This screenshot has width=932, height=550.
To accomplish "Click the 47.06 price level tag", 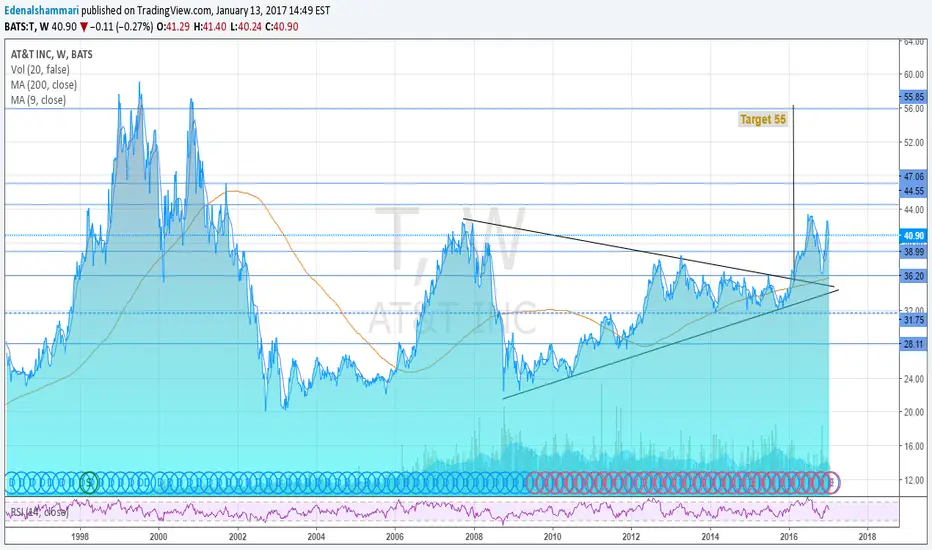I will (x=914, y=177).
